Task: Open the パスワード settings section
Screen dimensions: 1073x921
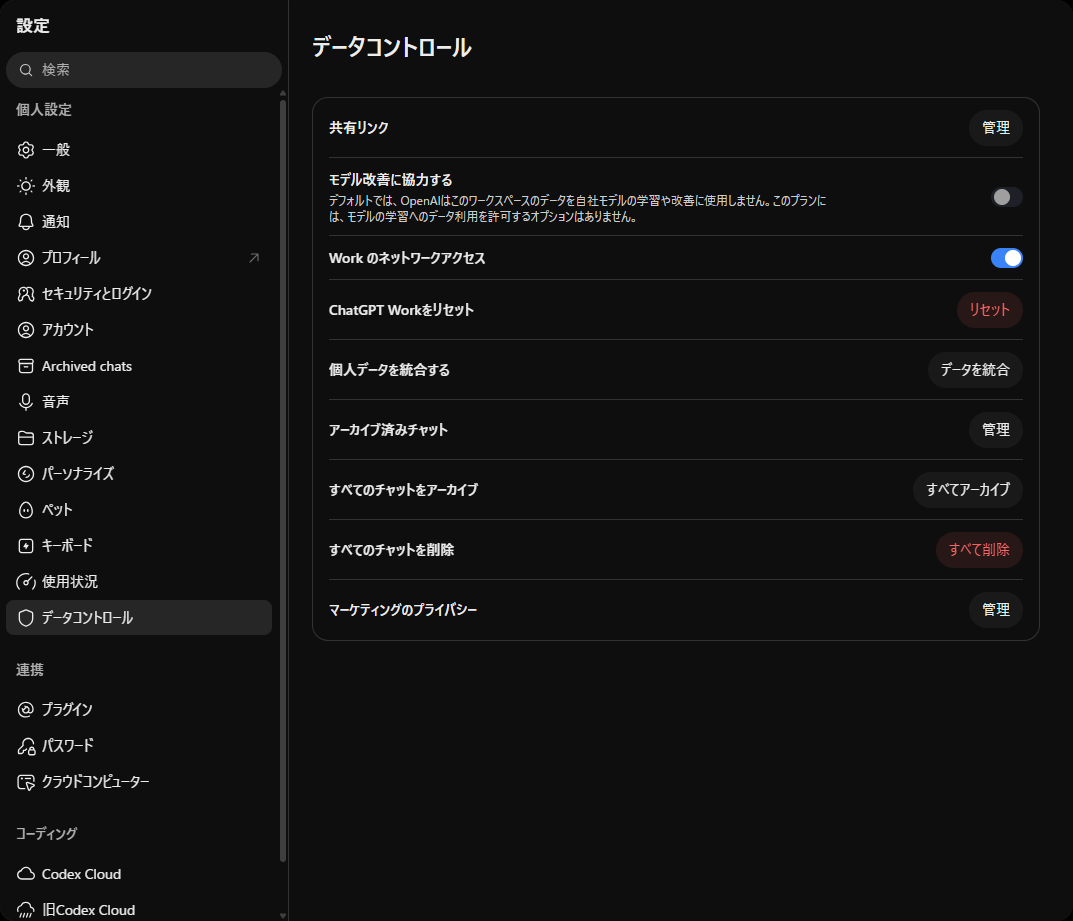Action: click(x=139, y=746)
